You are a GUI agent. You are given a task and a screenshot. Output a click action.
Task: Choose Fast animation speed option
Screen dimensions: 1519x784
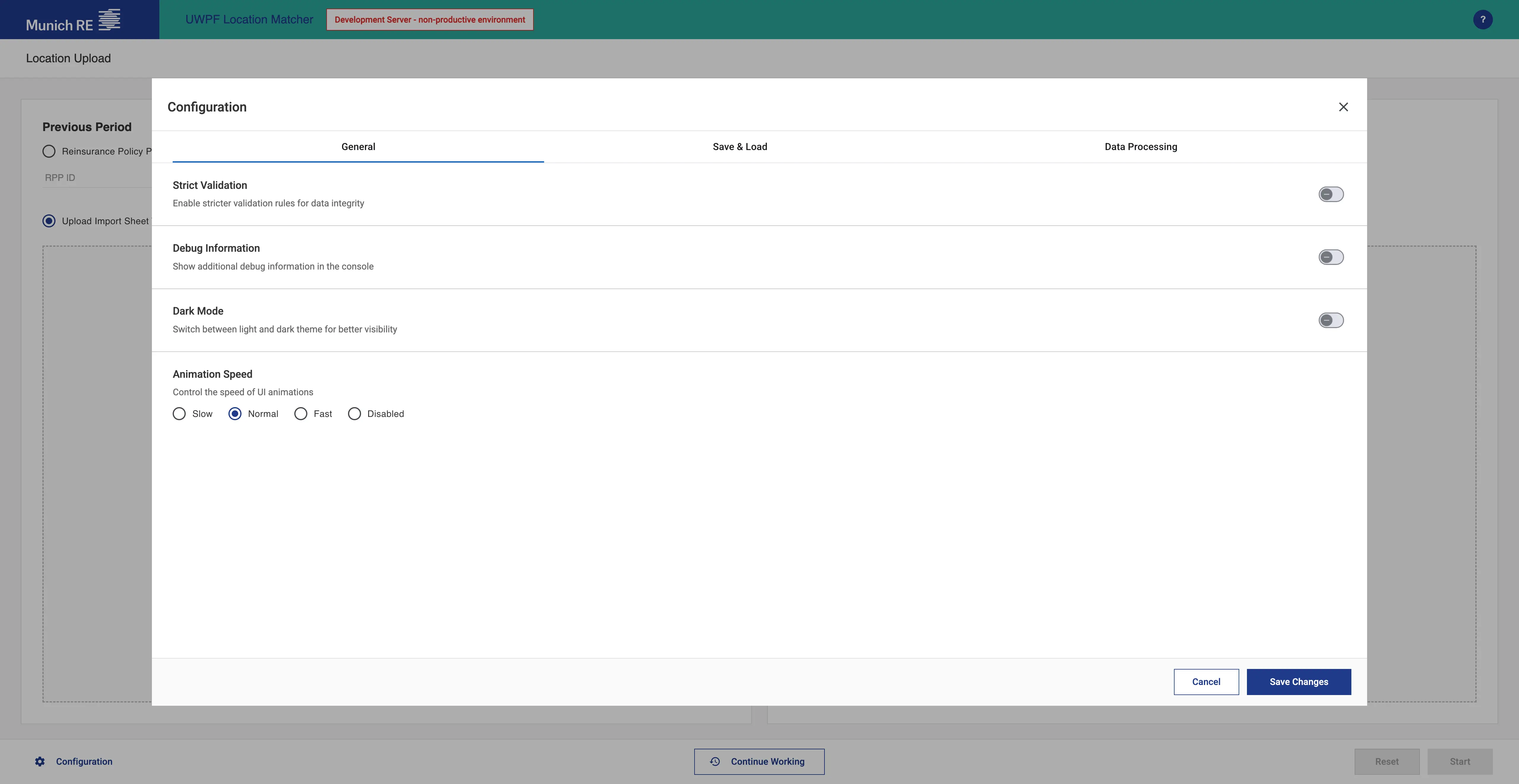301,414
